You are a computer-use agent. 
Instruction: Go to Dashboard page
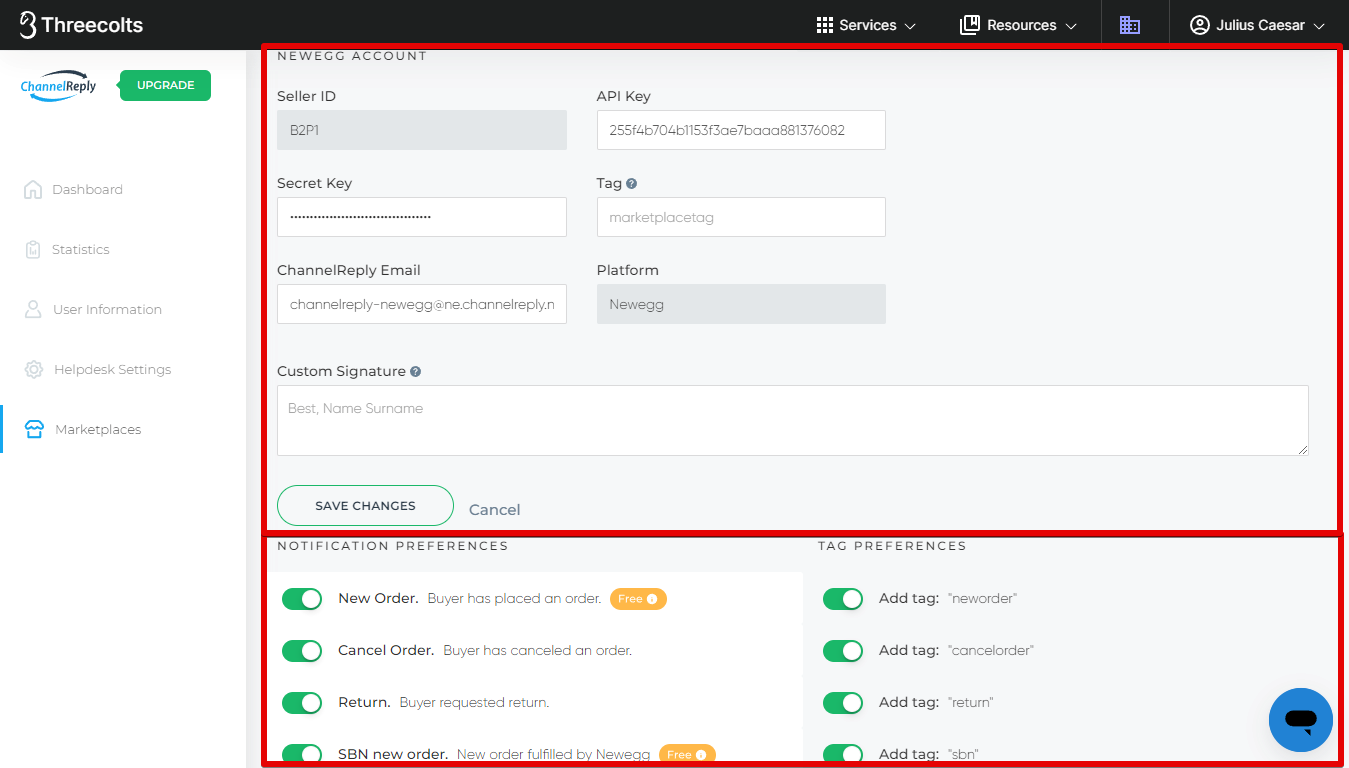(x=74, y=189)
